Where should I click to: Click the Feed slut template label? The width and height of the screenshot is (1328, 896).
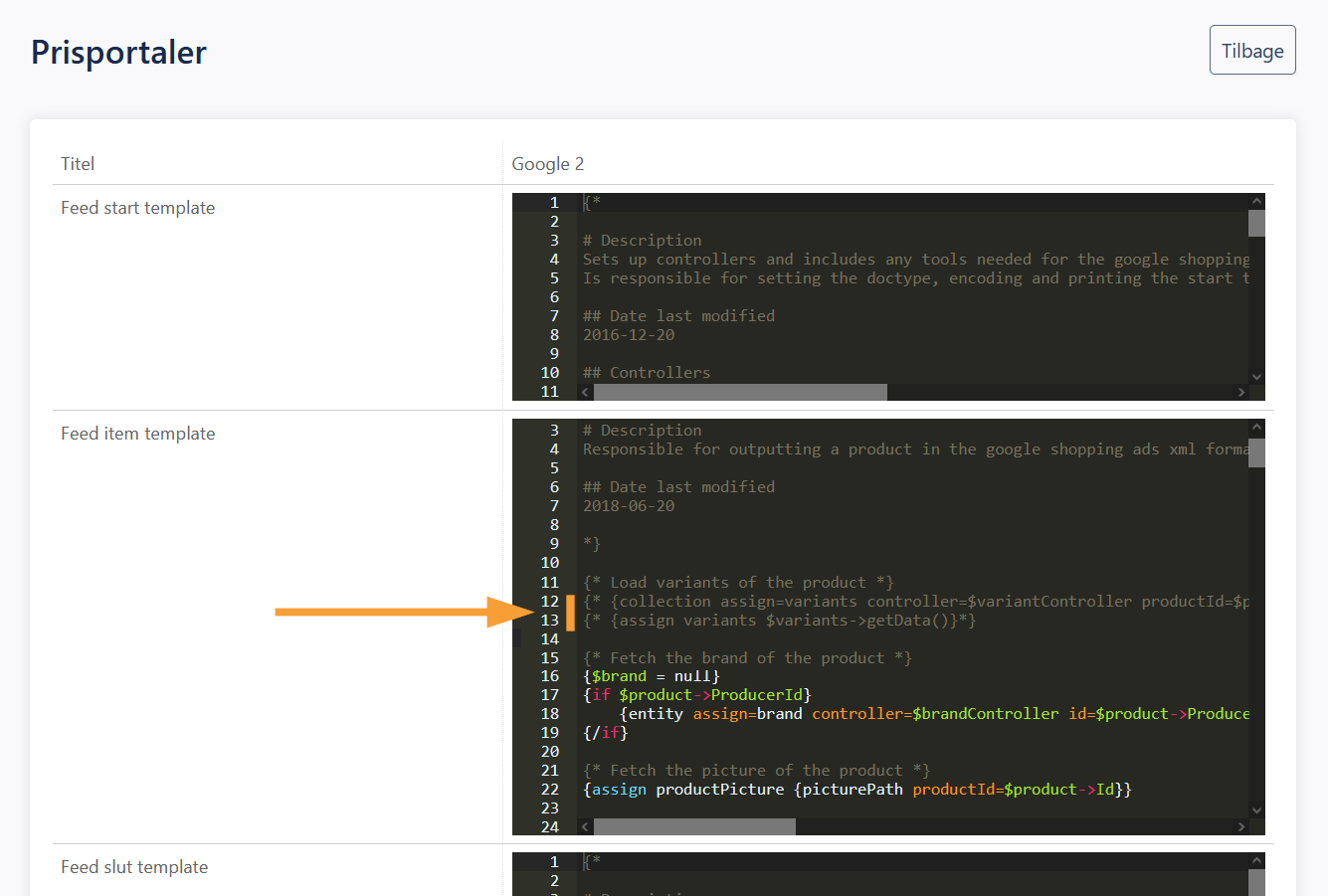click(x=134, y=867)
